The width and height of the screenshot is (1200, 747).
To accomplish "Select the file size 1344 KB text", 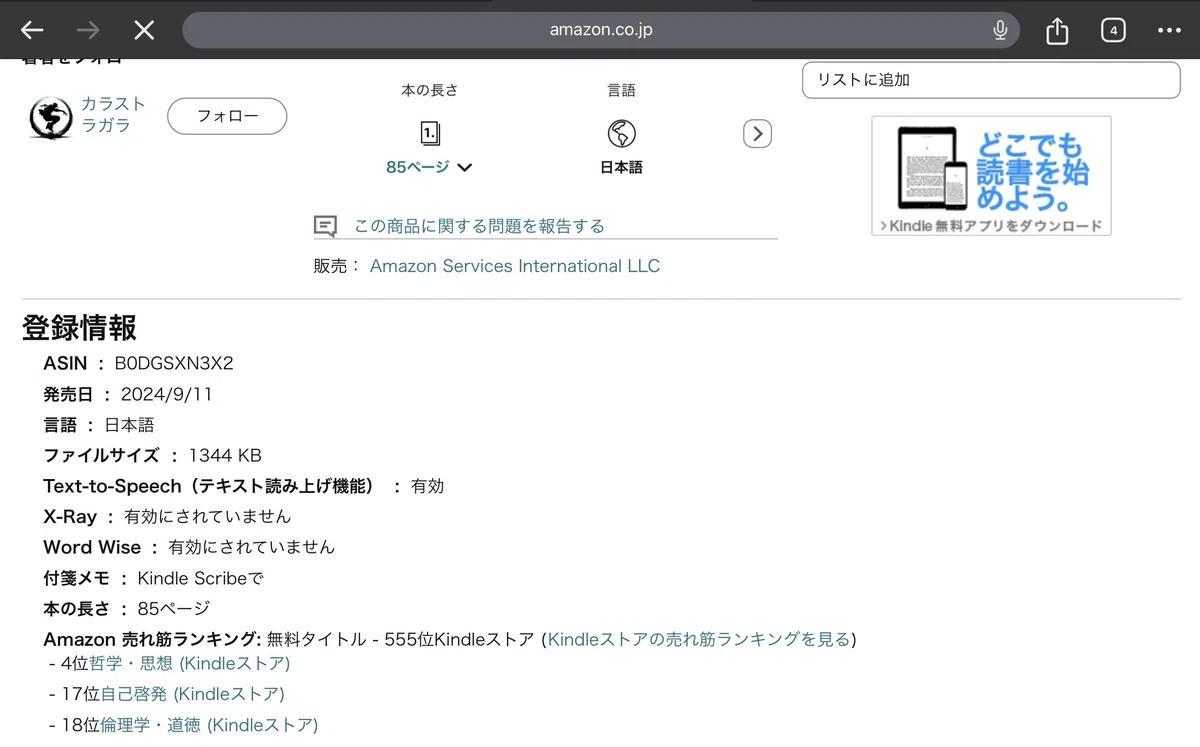I will 225,456.
